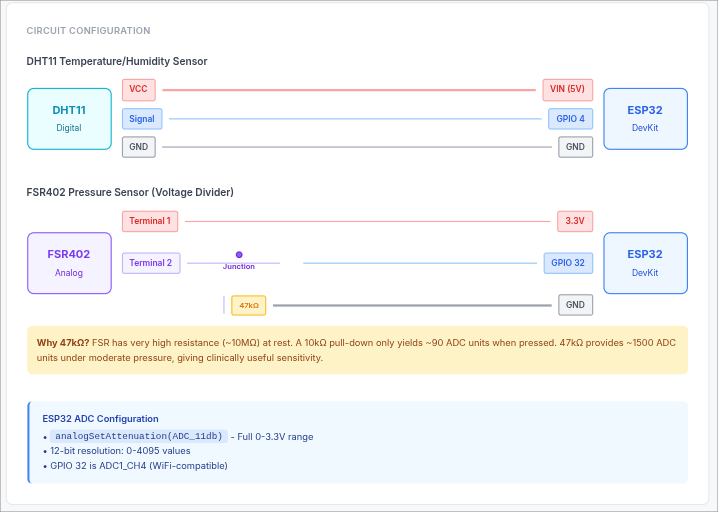
Task: Click the Terminal 1 label
Action: pos(150,221)
